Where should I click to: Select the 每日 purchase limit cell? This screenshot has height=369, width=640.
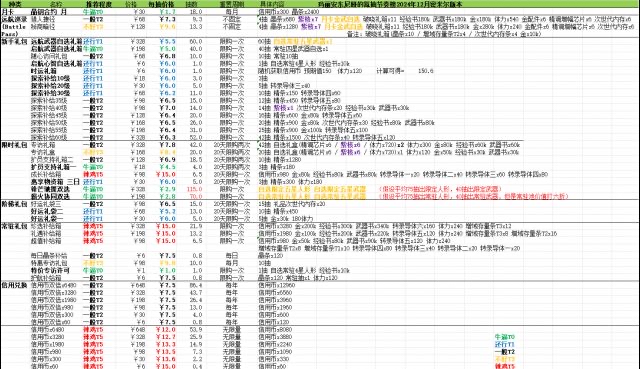[x=231, y=256]
